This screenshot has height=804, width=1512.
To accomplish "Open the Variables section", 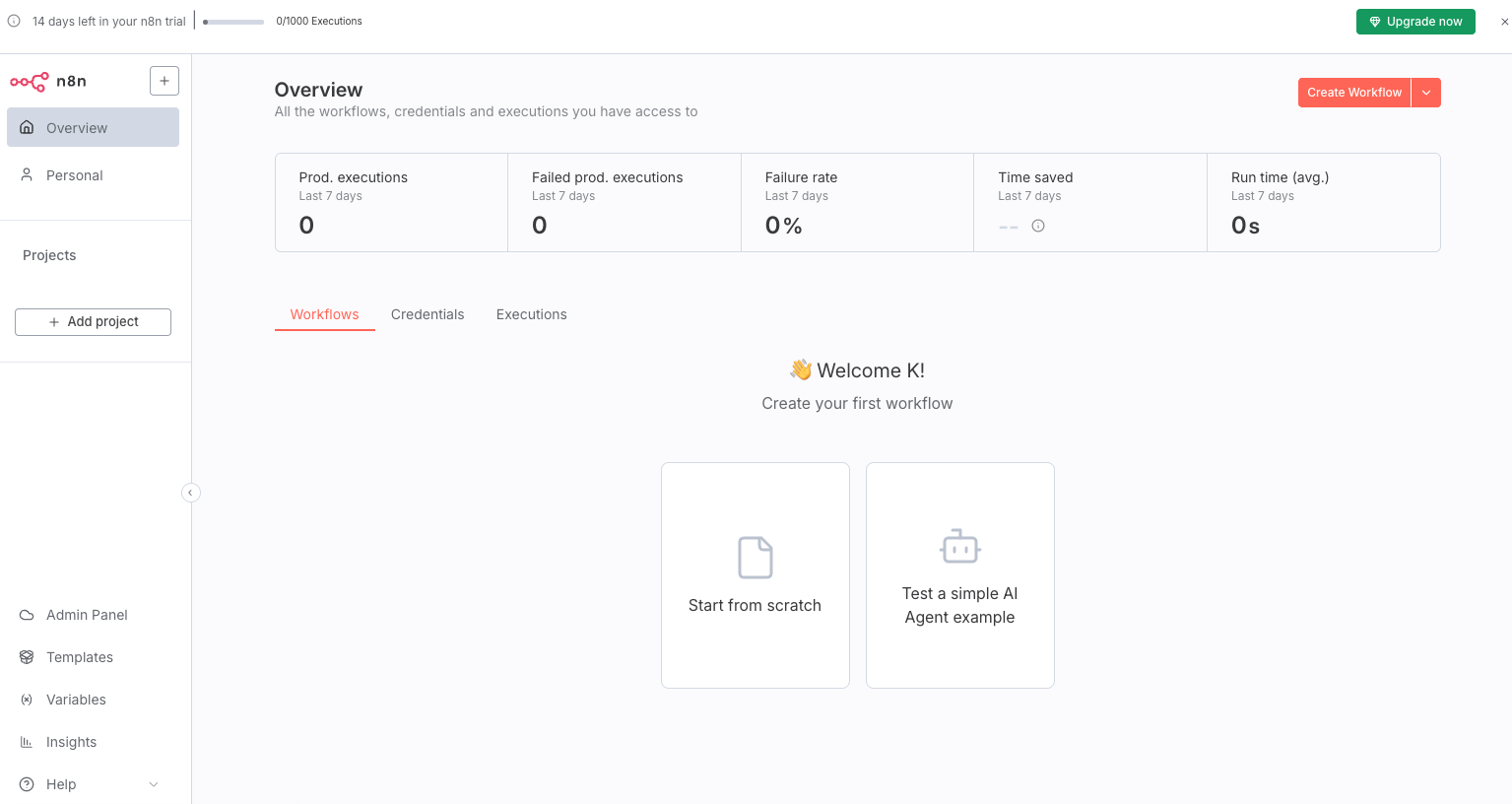I will (x=76, y=700).
